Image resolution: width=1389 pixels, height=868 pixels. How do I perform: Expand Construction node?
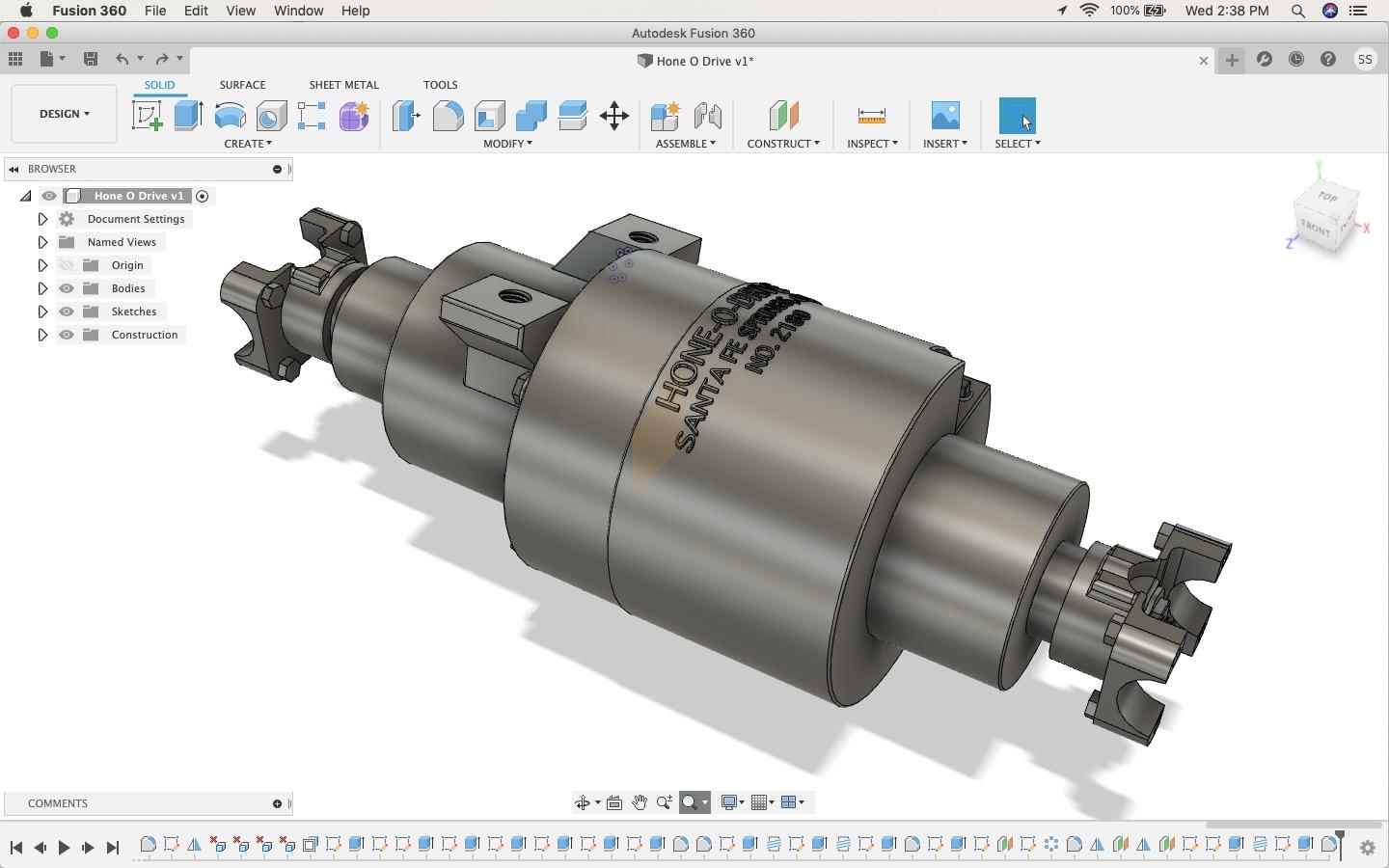(x=42, y=335)
